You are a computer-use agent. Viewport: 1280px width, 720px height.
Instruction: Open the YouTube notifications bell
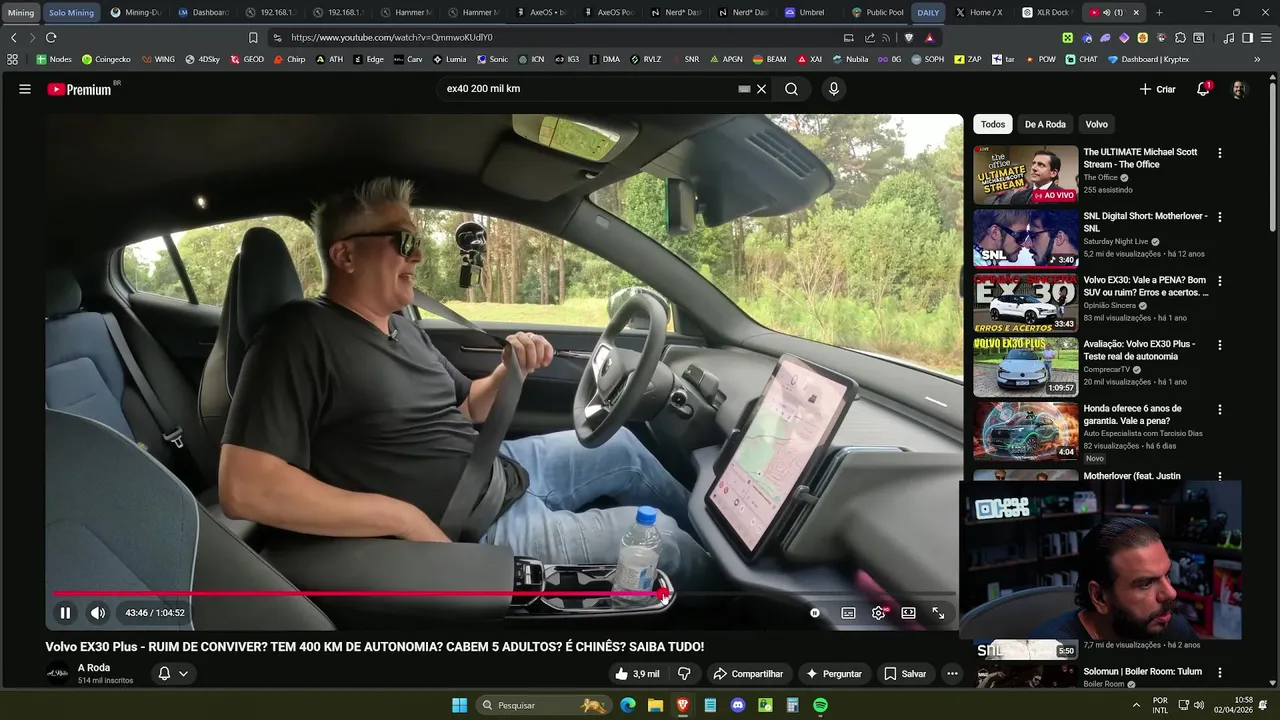click(x=1204, y=89)
